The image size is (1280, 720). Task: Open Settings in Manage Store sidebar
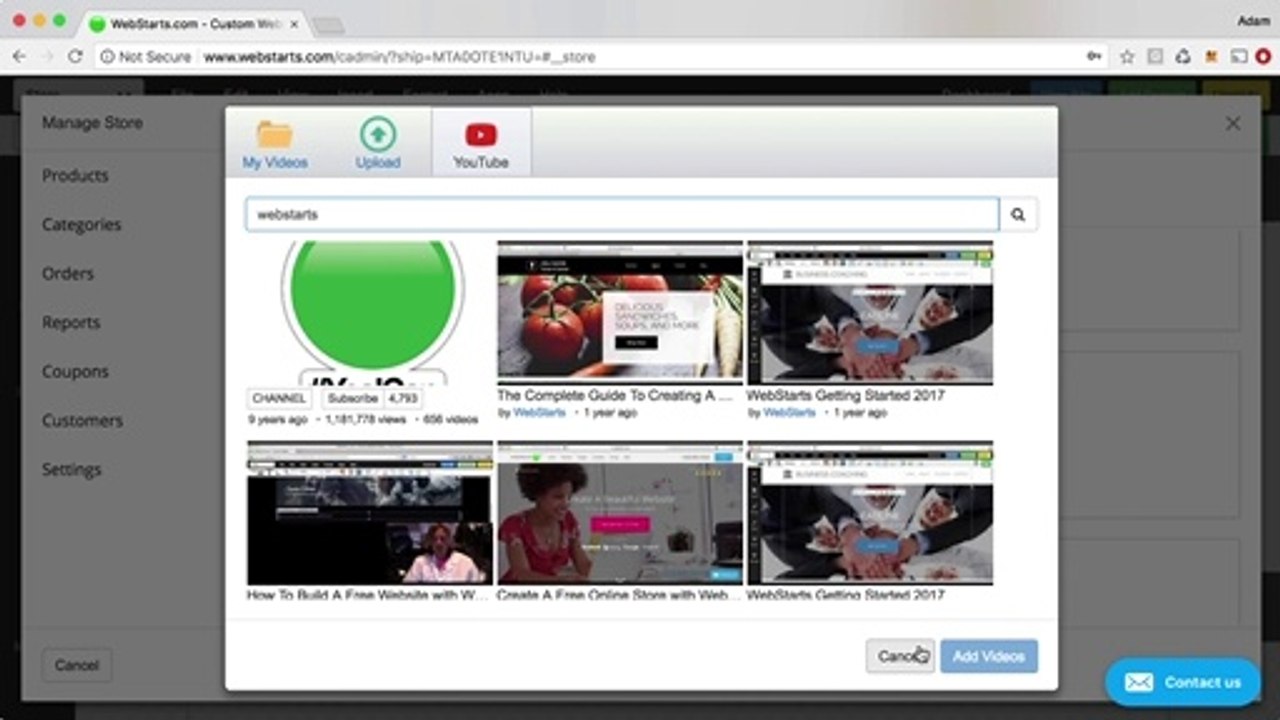[72, 469]
